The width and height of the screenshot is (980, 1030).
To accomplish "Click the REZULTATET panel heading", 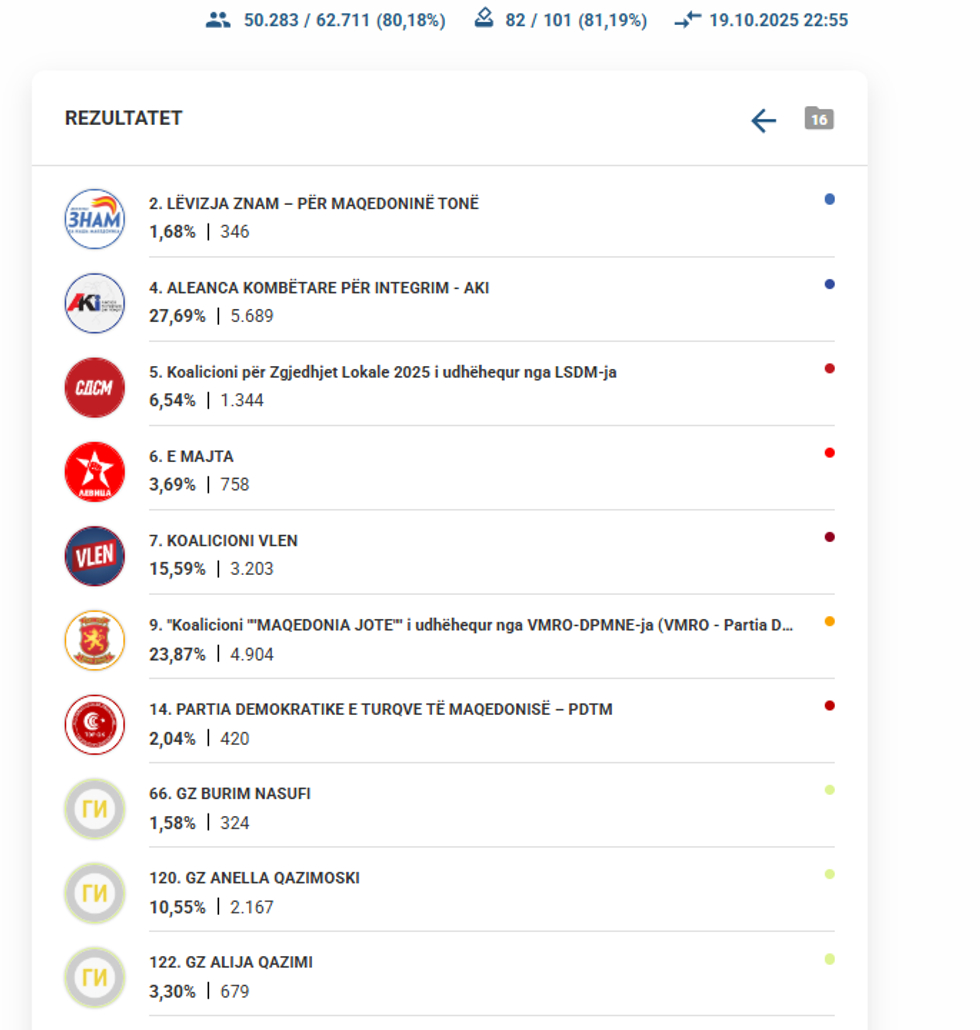I will coord(124,118).
